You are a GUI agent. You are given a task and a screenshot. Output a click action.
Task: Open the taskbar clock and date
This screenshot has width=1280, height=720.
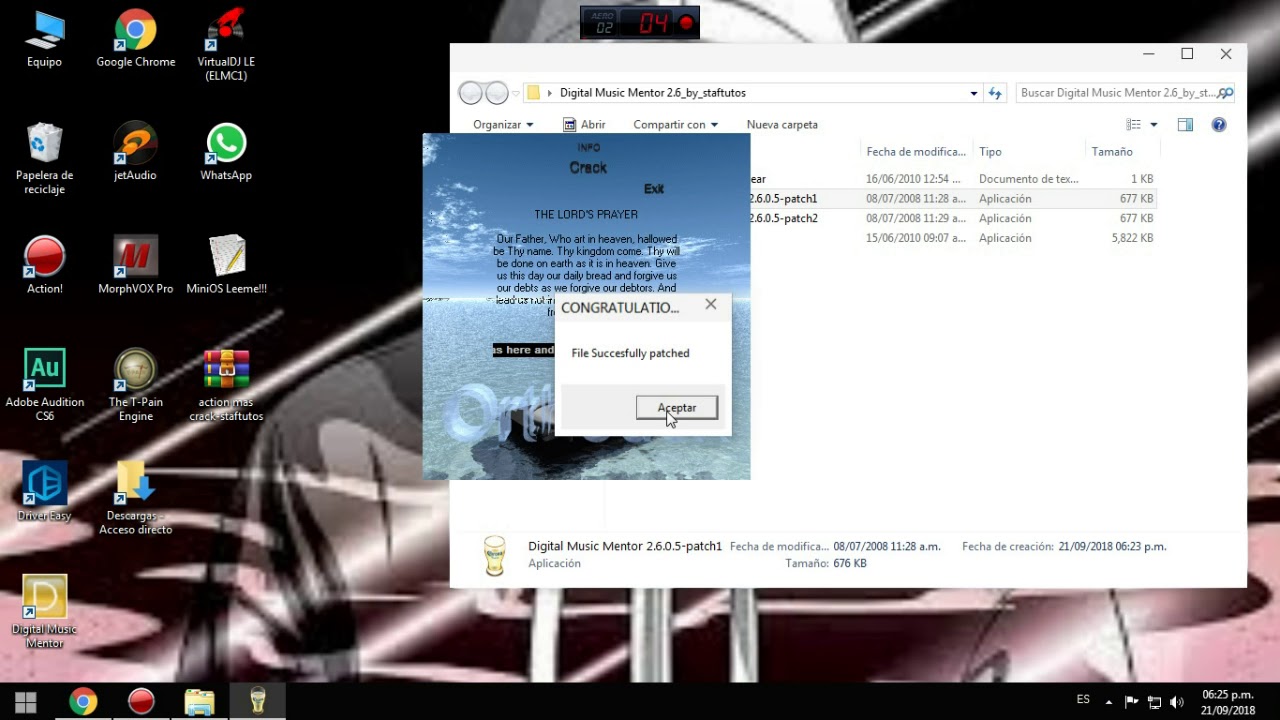1228,702
